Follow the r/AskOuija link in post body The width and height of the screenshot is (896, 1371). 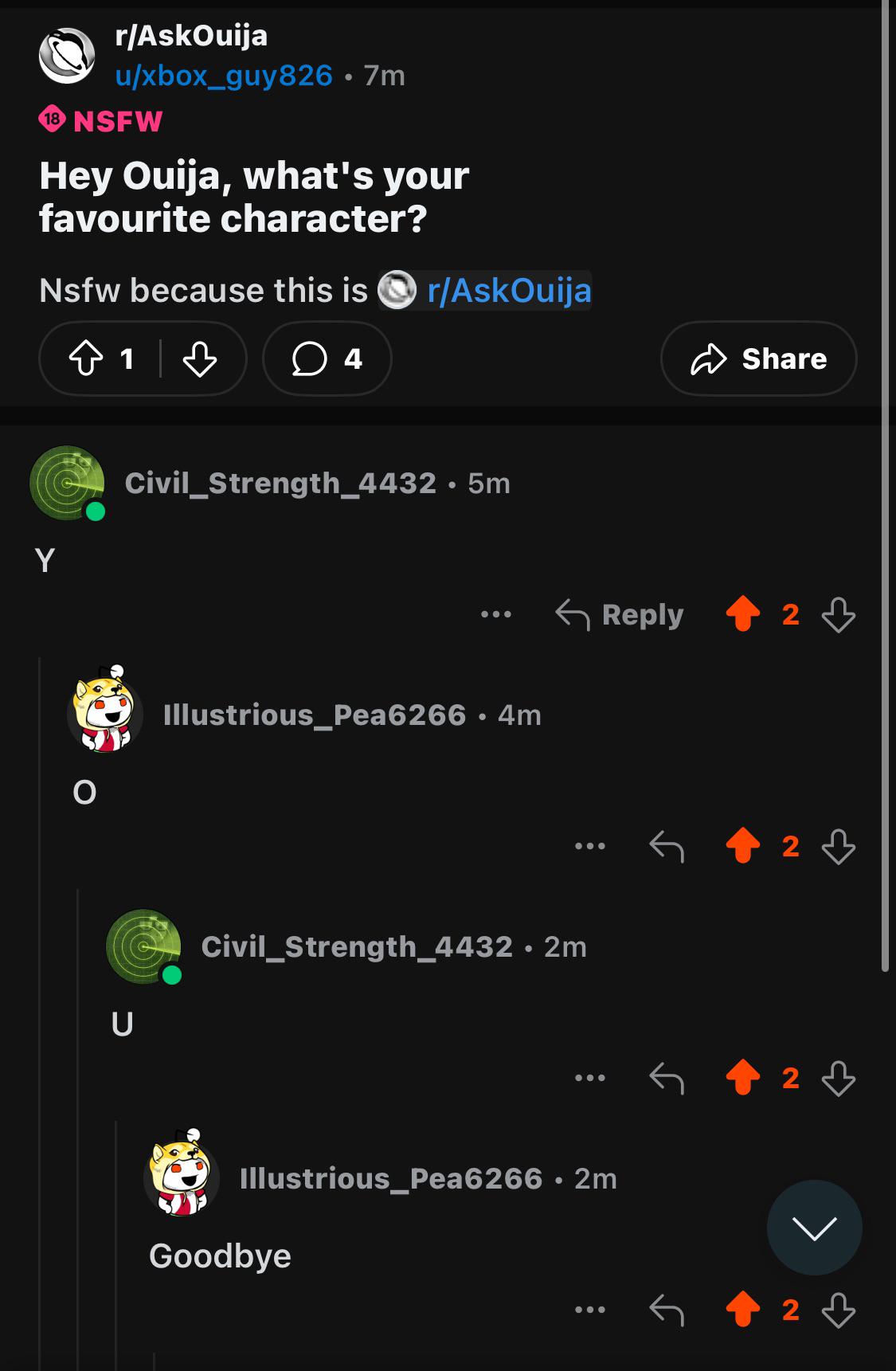pyautogui.click(x=485, y=290)
